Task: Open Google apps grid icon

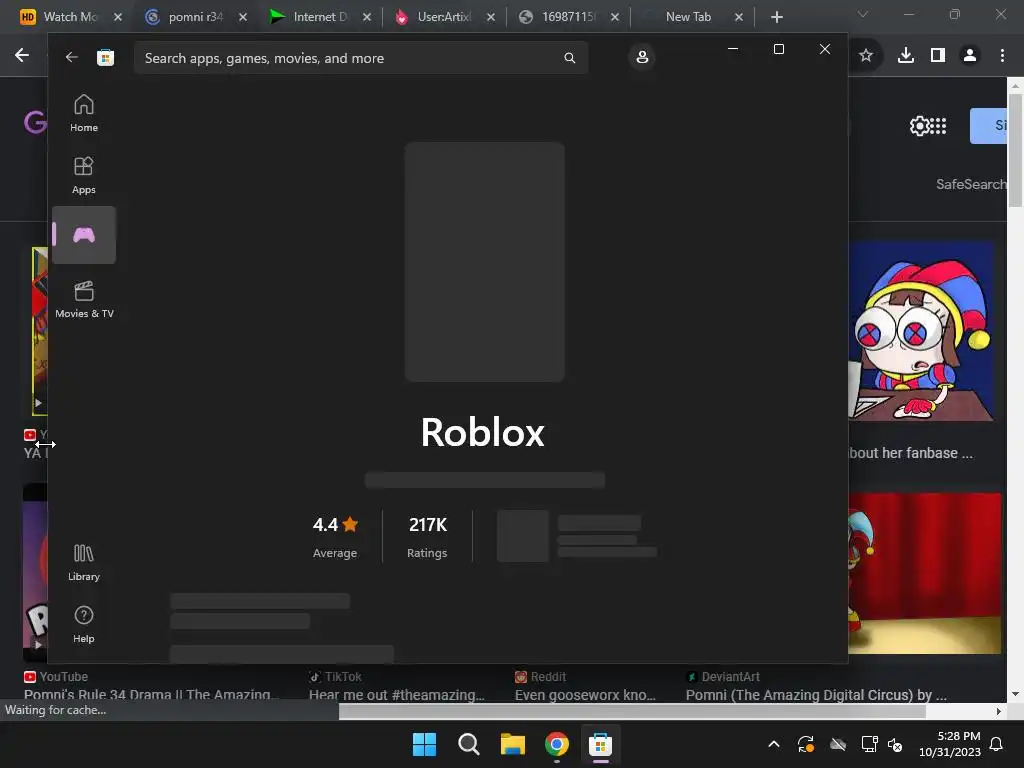Action: pyautogui.click(x=938, y=125)
